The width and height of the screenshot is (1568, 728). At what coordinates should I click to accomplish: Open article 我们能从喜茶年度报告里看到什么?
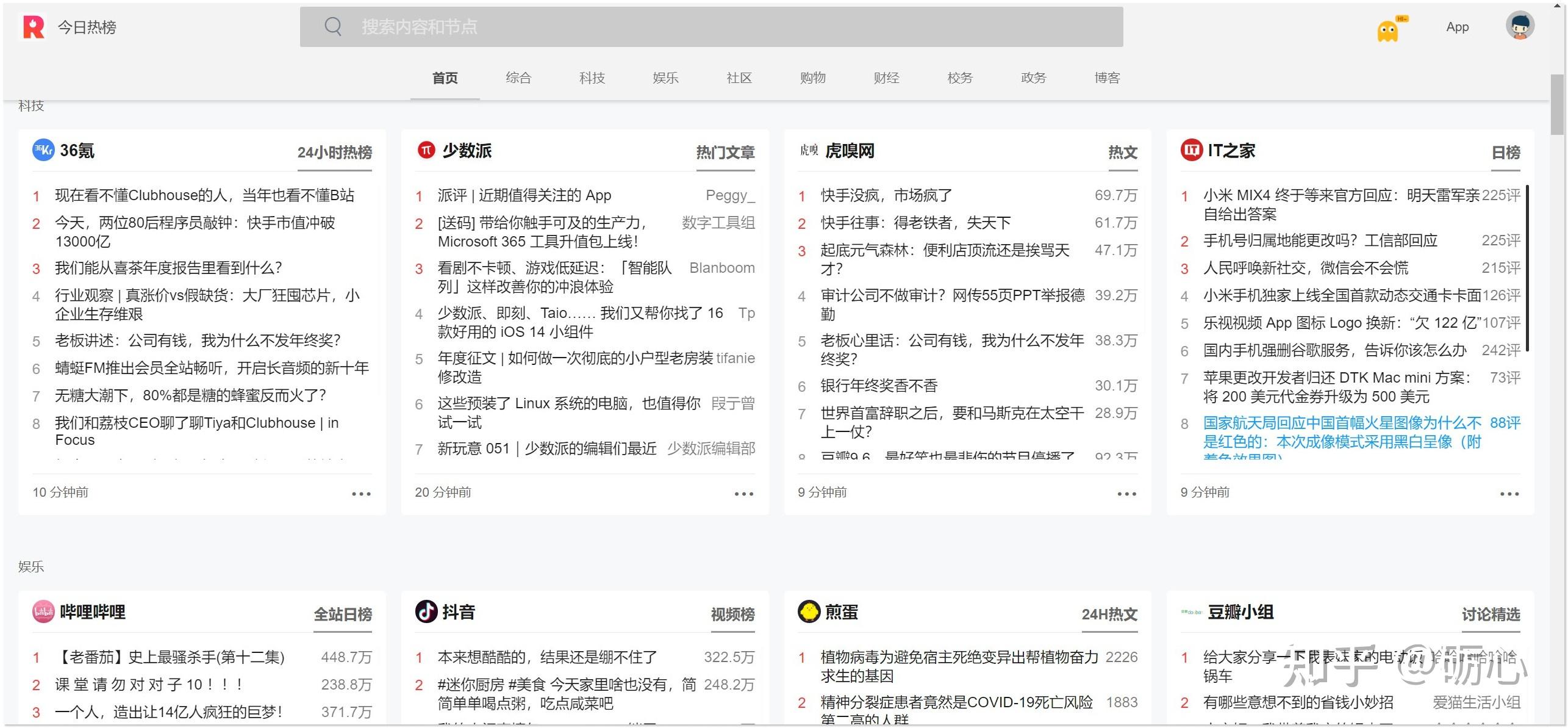pos(168,268)
